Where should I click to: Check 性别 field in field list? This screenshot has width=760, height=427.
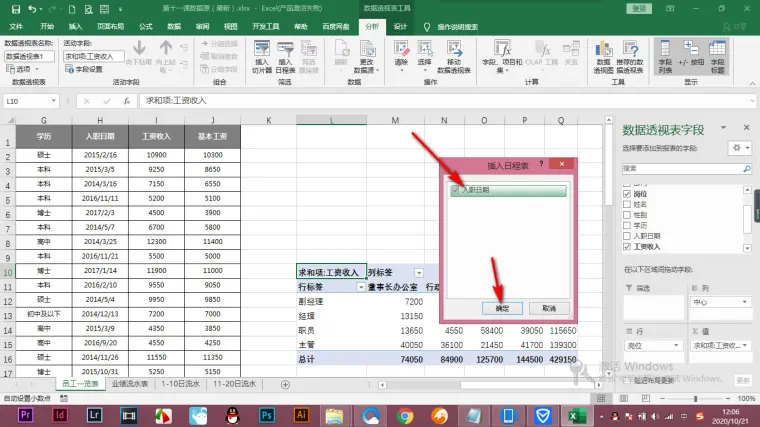pyautogui.click(x=627, y=215)
